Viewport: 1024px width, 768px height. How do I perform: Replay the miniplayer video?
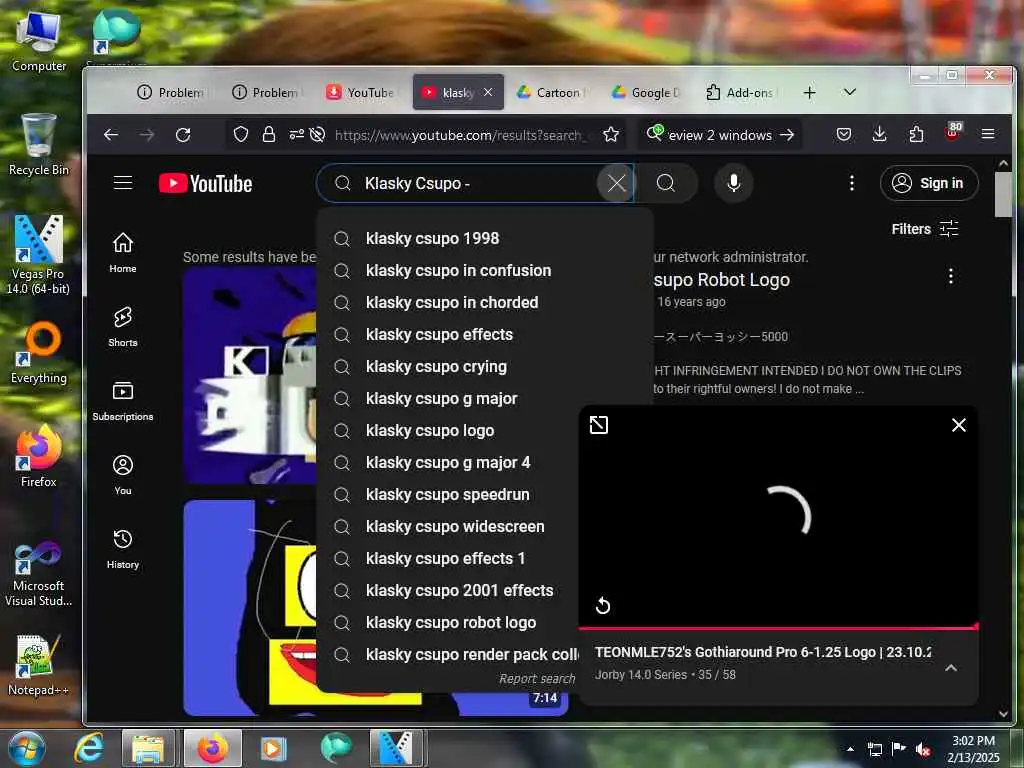pos(603,605)
